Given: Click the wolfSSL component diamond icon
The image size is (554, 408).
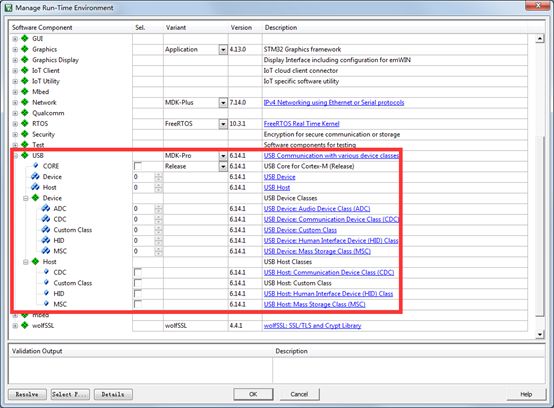Looking at the screenshot, I should point(24,325).
